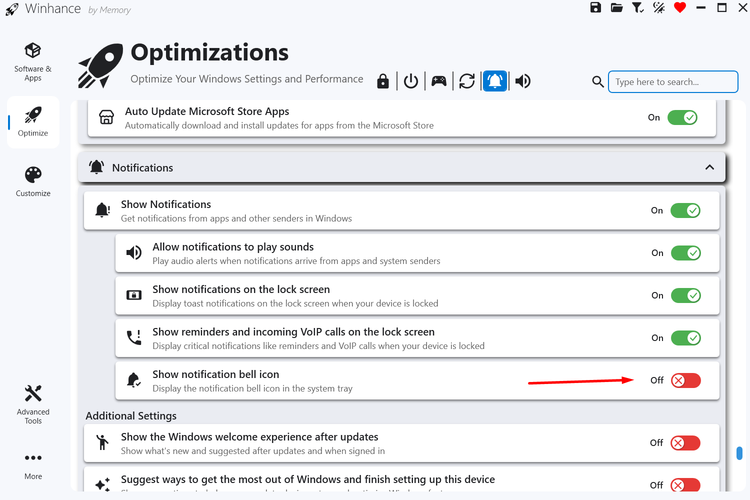This screenshot has width=750, height=500.
Task: Switch to the Customize tab
Action: pyautogui.click(x=33, y=181)
